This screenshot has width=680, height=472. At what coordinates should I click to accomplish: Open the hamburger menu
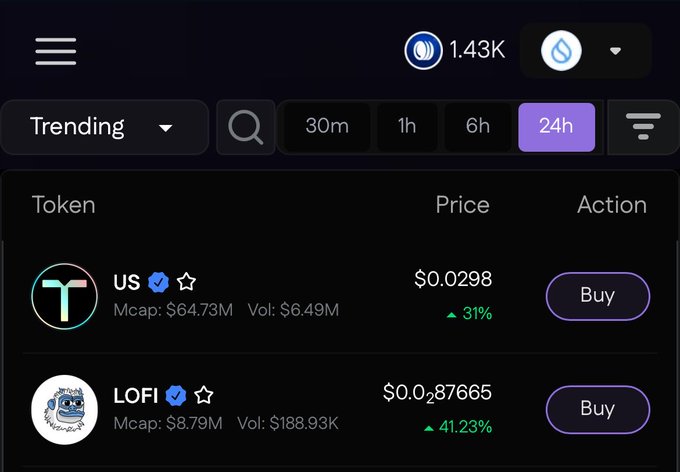[x=56, y=51]
